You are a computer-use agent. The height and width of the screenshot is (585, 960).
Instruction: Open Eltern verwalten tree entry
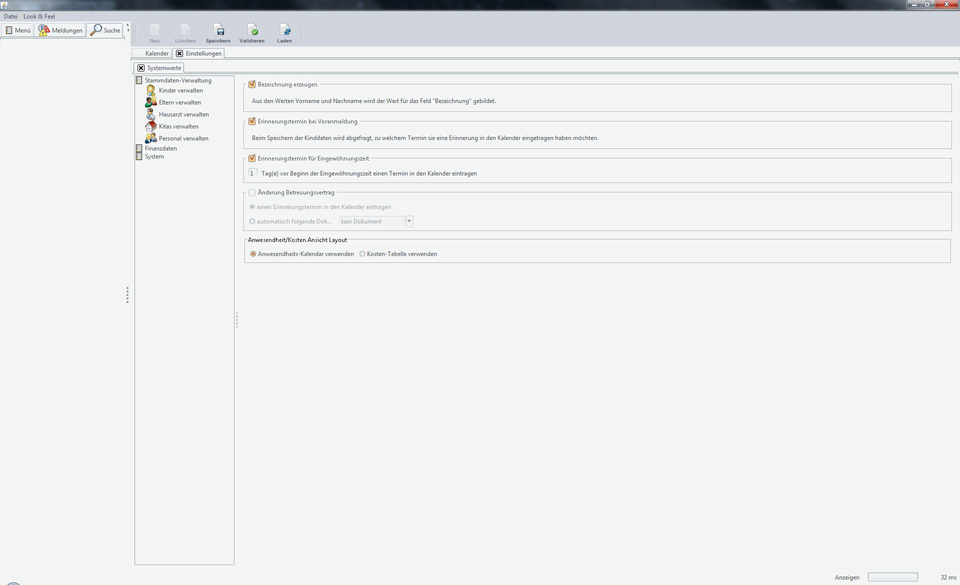pyautogui.click(x=180, y=102)
